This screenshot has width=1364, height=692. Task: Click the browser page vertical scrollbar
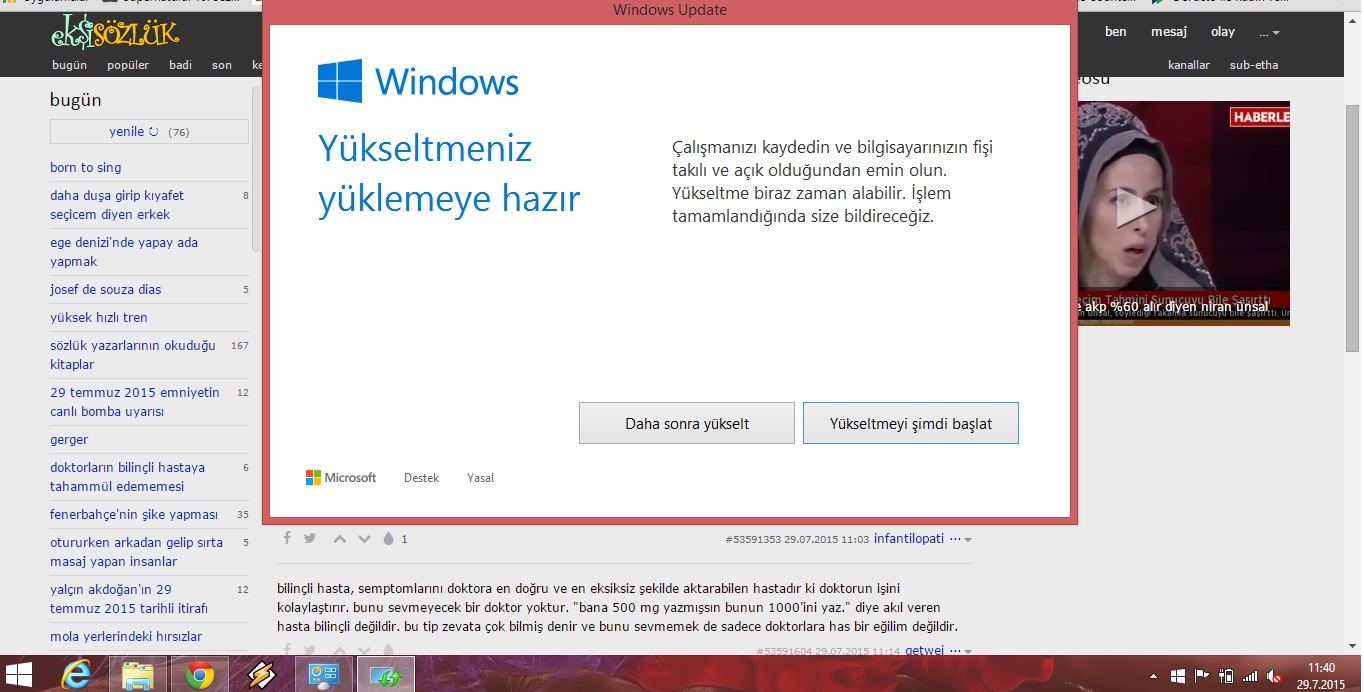tap(1352, 229)
